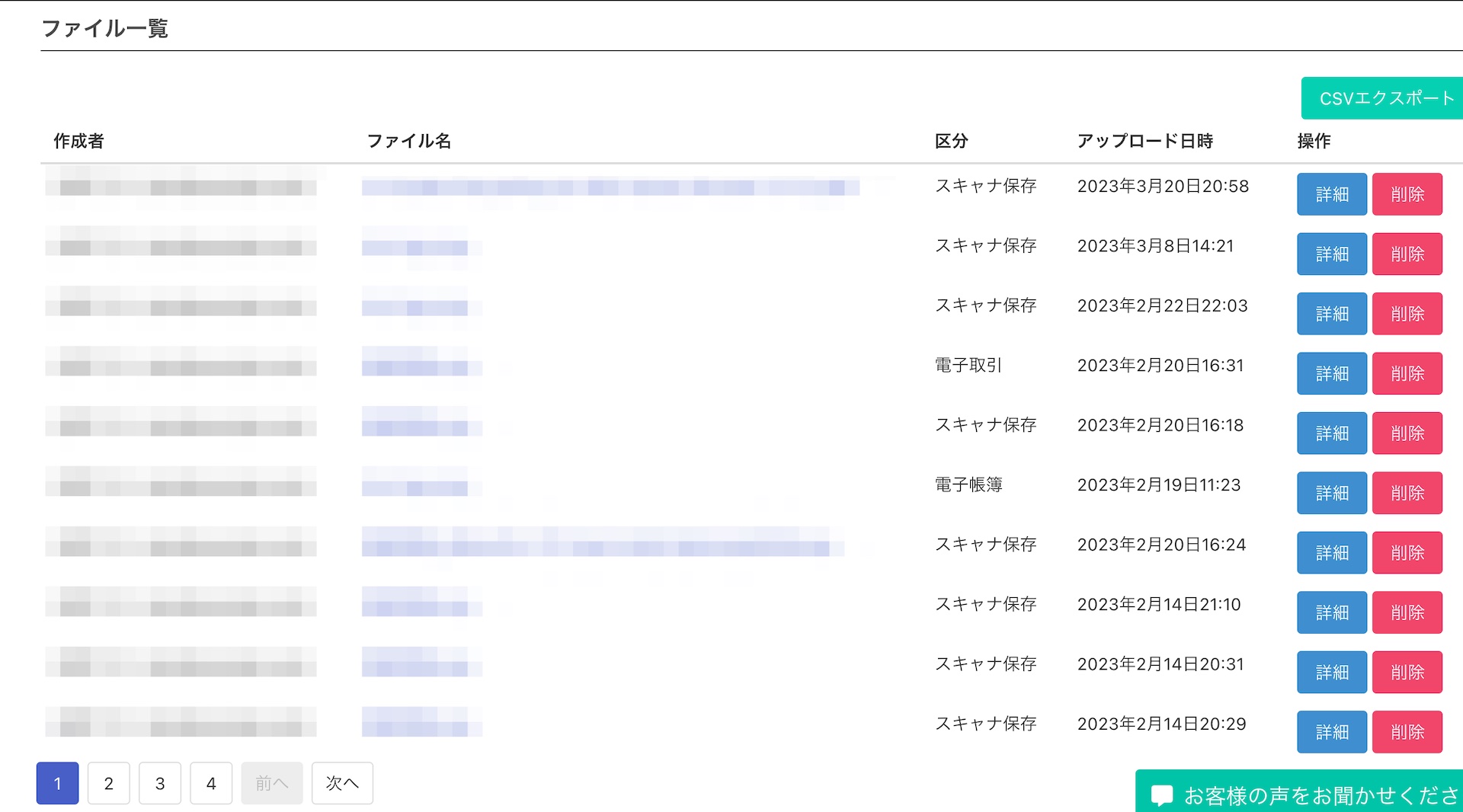Click the ファイル一覧 page heading
The width and height of the screenshot is (1463, 812).
point(104,28)
